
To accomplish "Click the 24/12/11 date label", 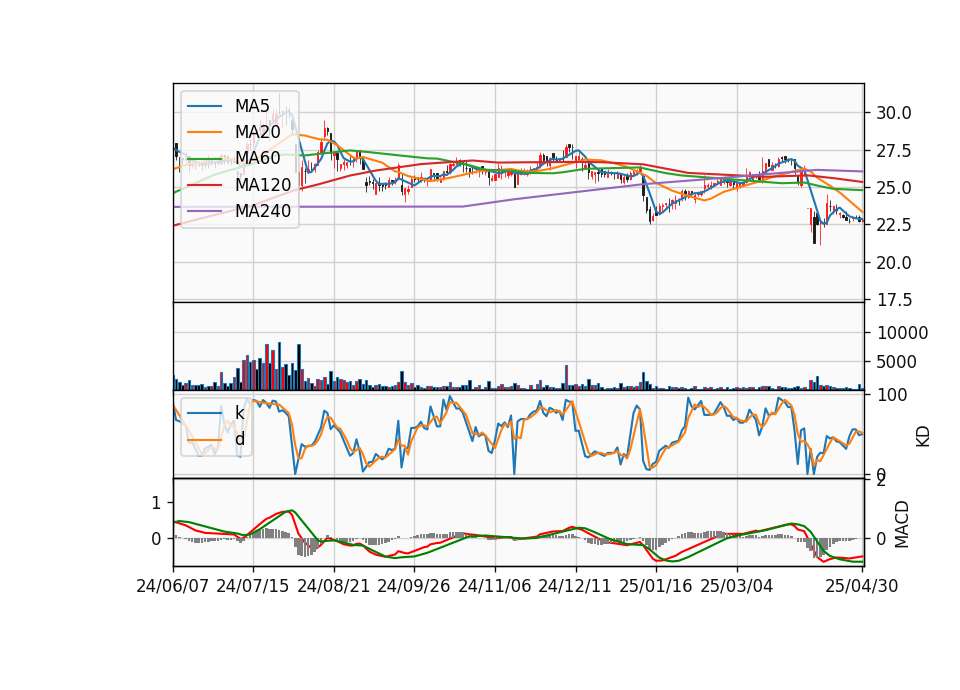I will point(575,586).
